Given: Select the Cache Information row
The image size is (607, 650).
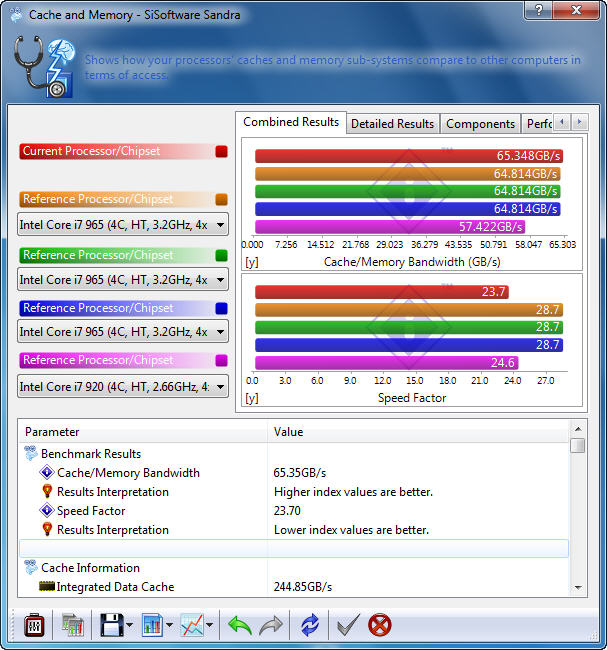Looking at the screenshot, I should point(294,567).
